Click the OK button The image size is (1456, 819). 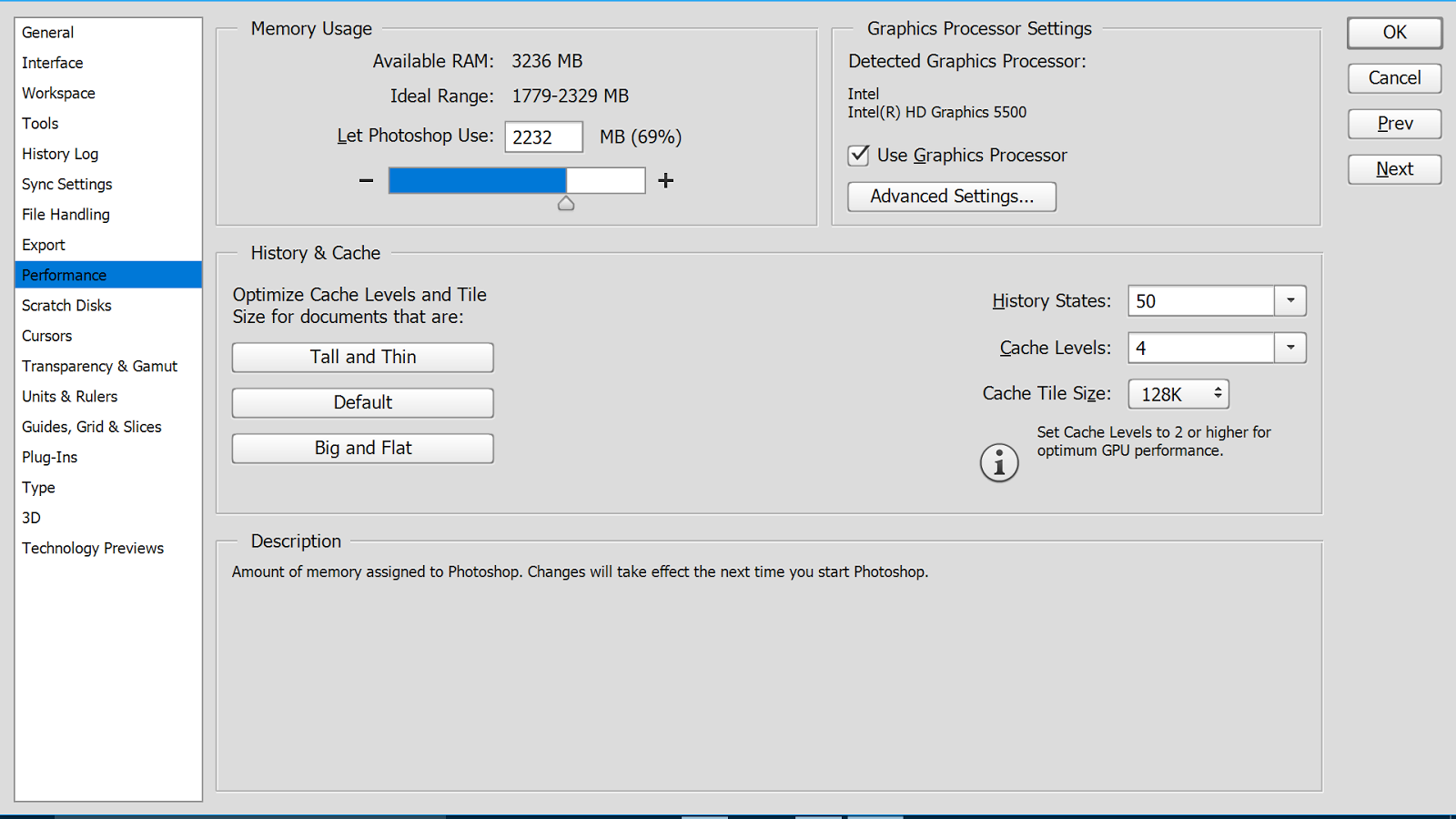pyautogui.click(x=1395, y=33)
